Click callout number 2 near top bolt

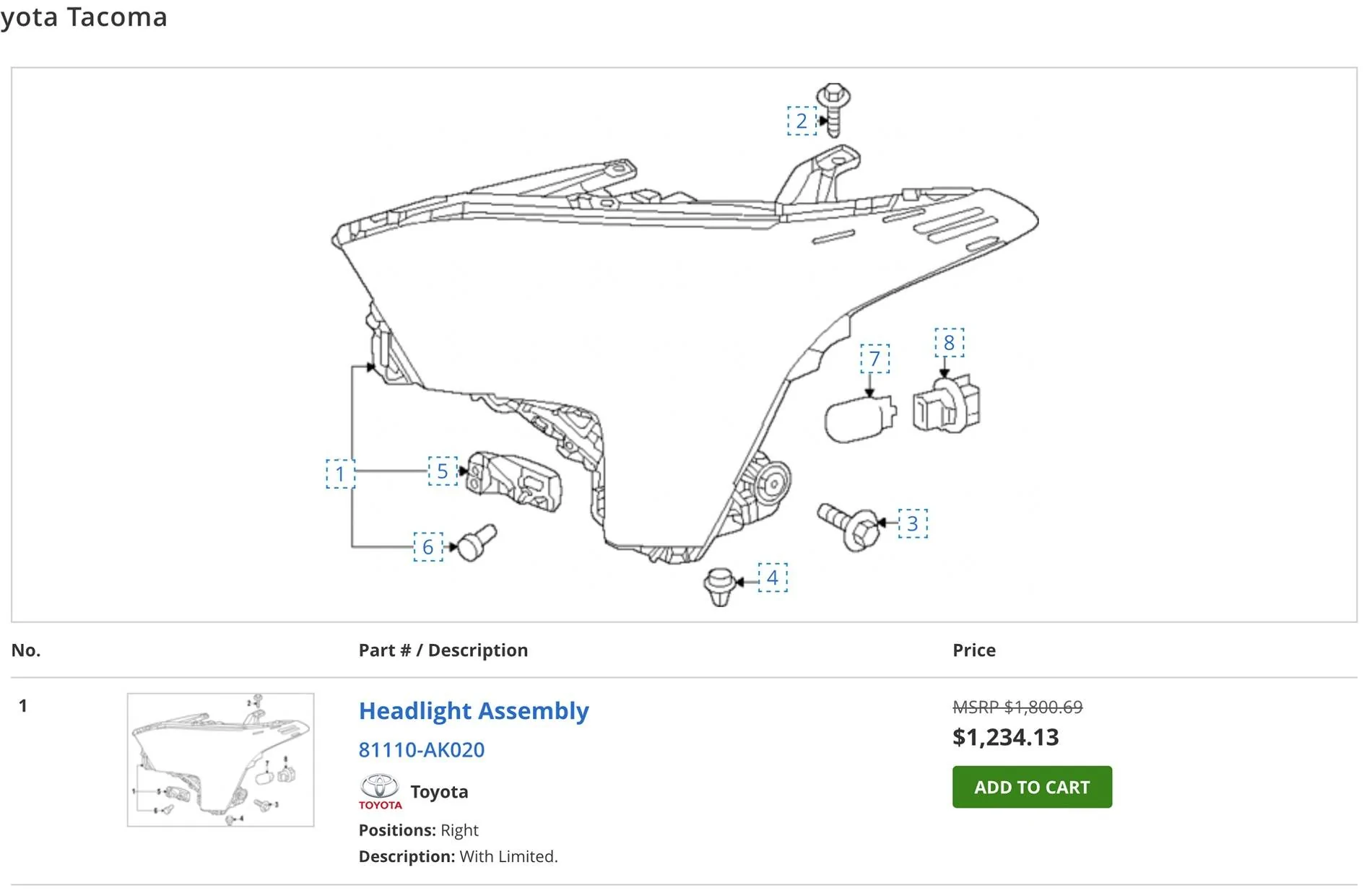click(x=802, y=121)
